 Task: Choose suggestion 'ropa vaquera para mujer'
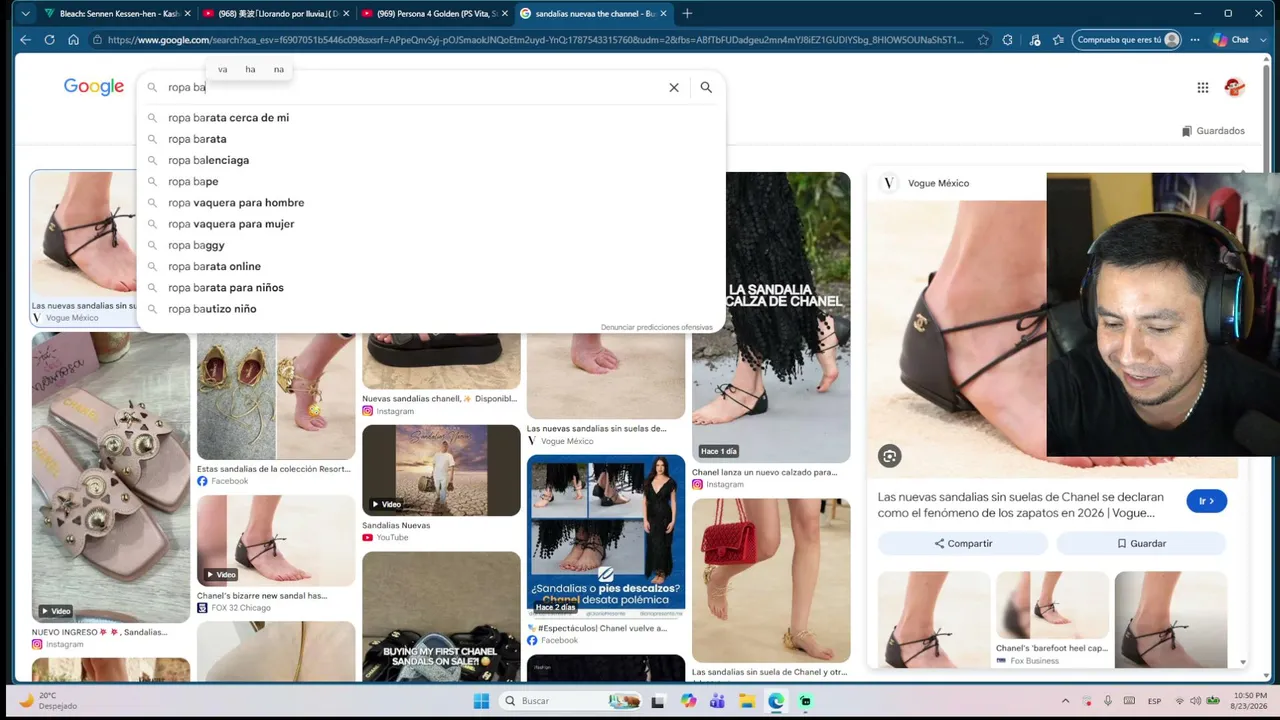click(x=431, y=224)
